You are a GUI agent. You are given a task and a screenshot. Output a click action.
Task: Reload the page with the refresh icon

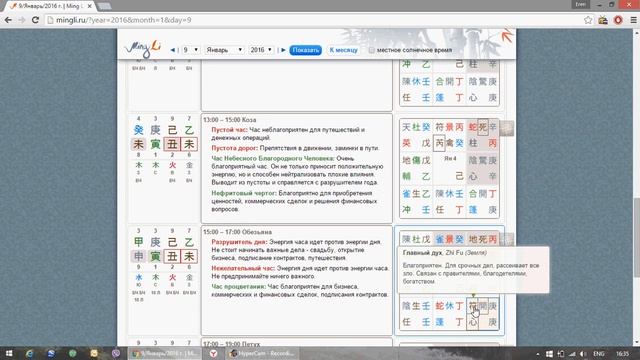35,20
